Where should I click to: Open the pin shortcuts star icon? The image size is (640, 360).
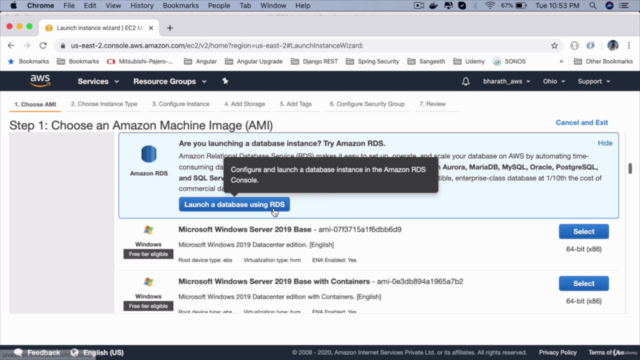coord(225,81)
